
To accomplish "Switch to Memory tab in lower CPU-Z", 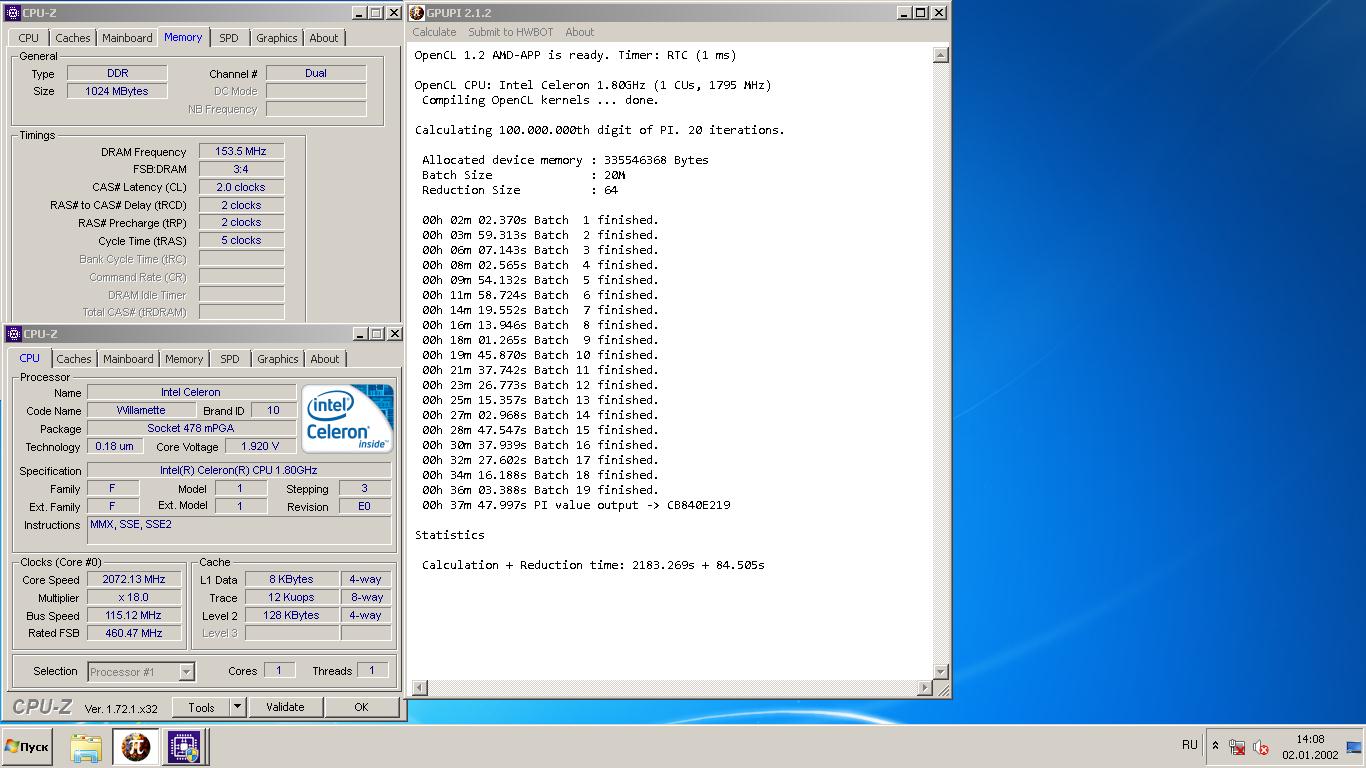I will [x=184, y=359].
